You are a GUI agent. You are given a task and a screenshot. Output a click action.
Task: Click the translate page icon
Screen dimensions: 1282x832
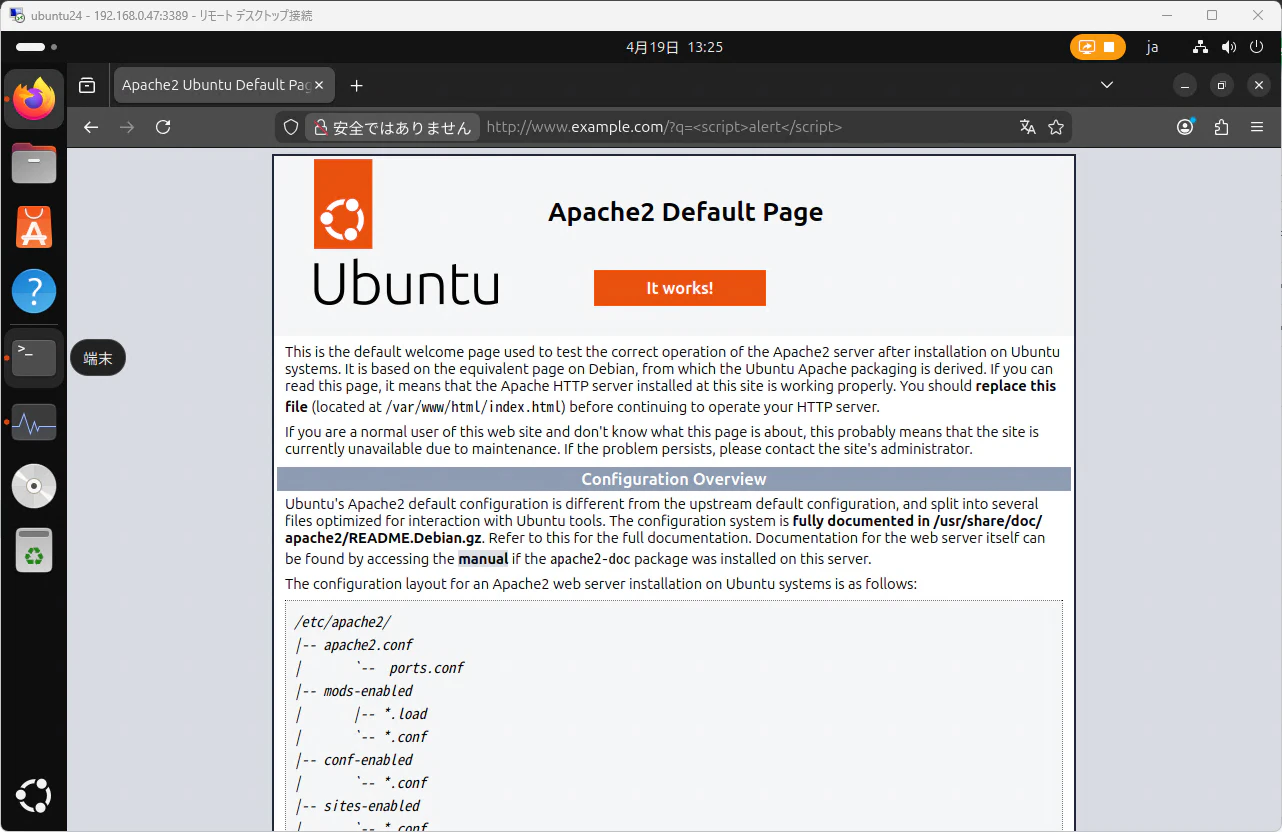(x=1027, y=127)
